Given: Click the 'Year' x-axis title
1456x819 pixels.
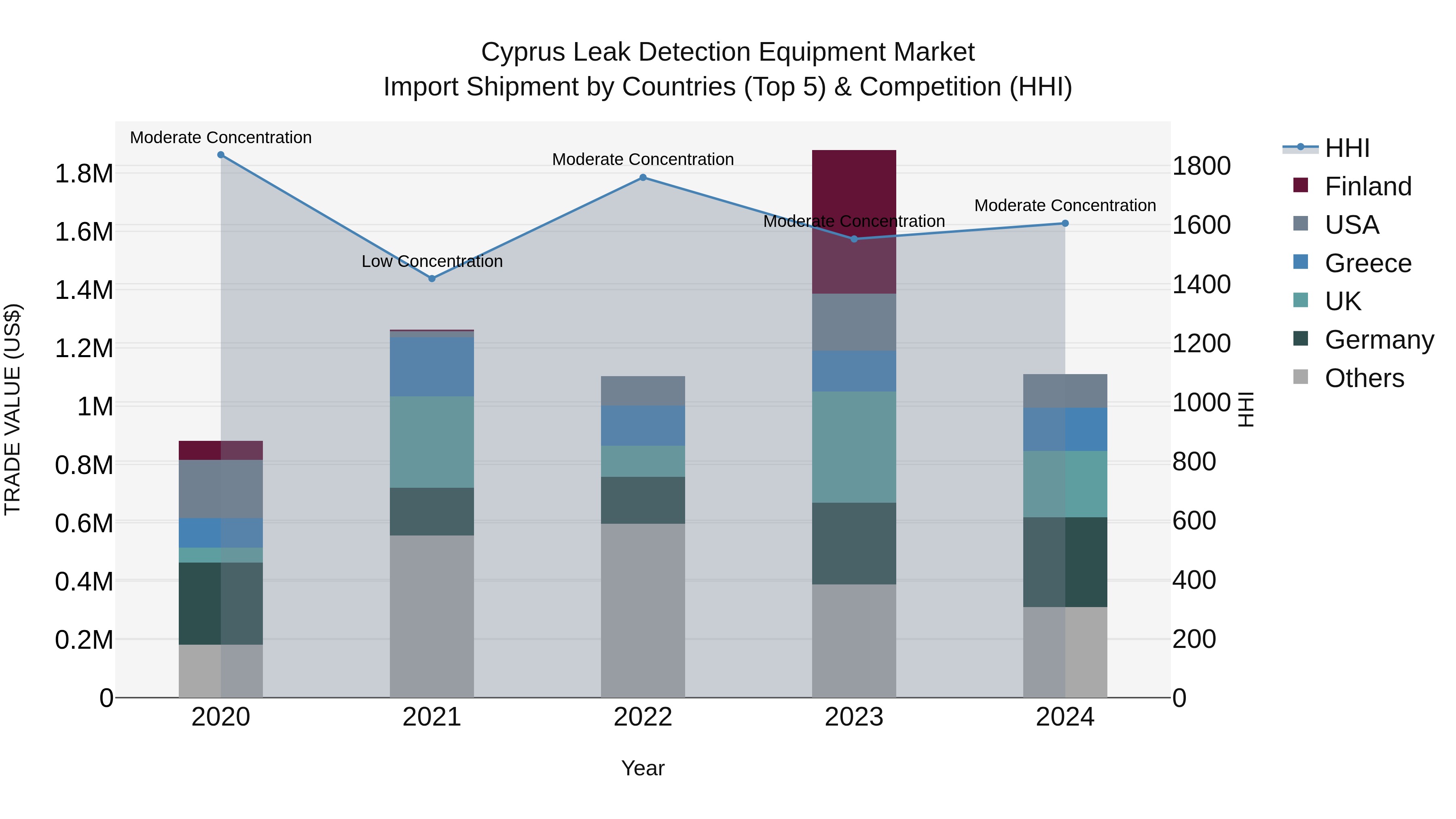Looking at the screenshot, I should [643, 768].
